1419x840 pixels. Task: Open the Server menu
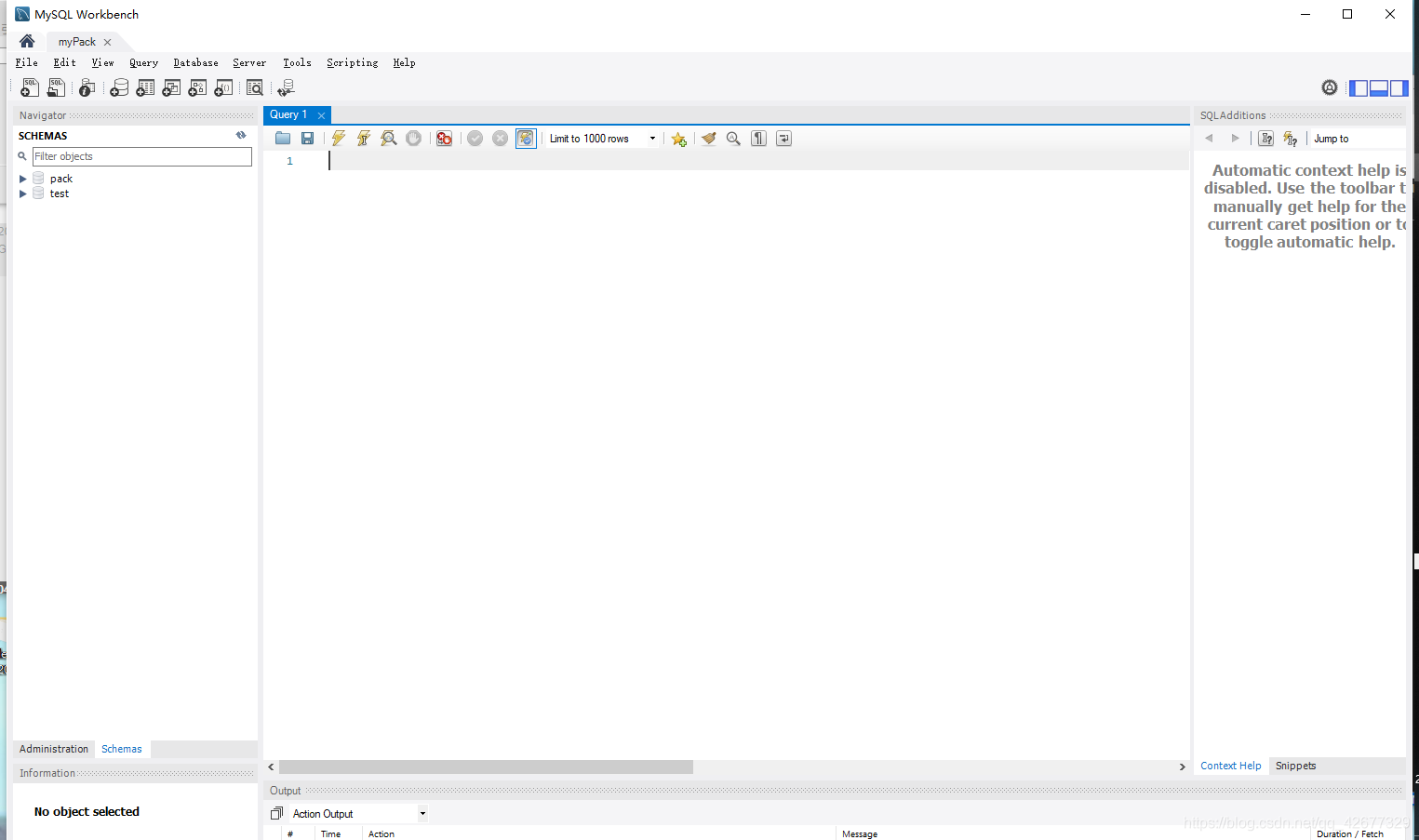point(249,62)
